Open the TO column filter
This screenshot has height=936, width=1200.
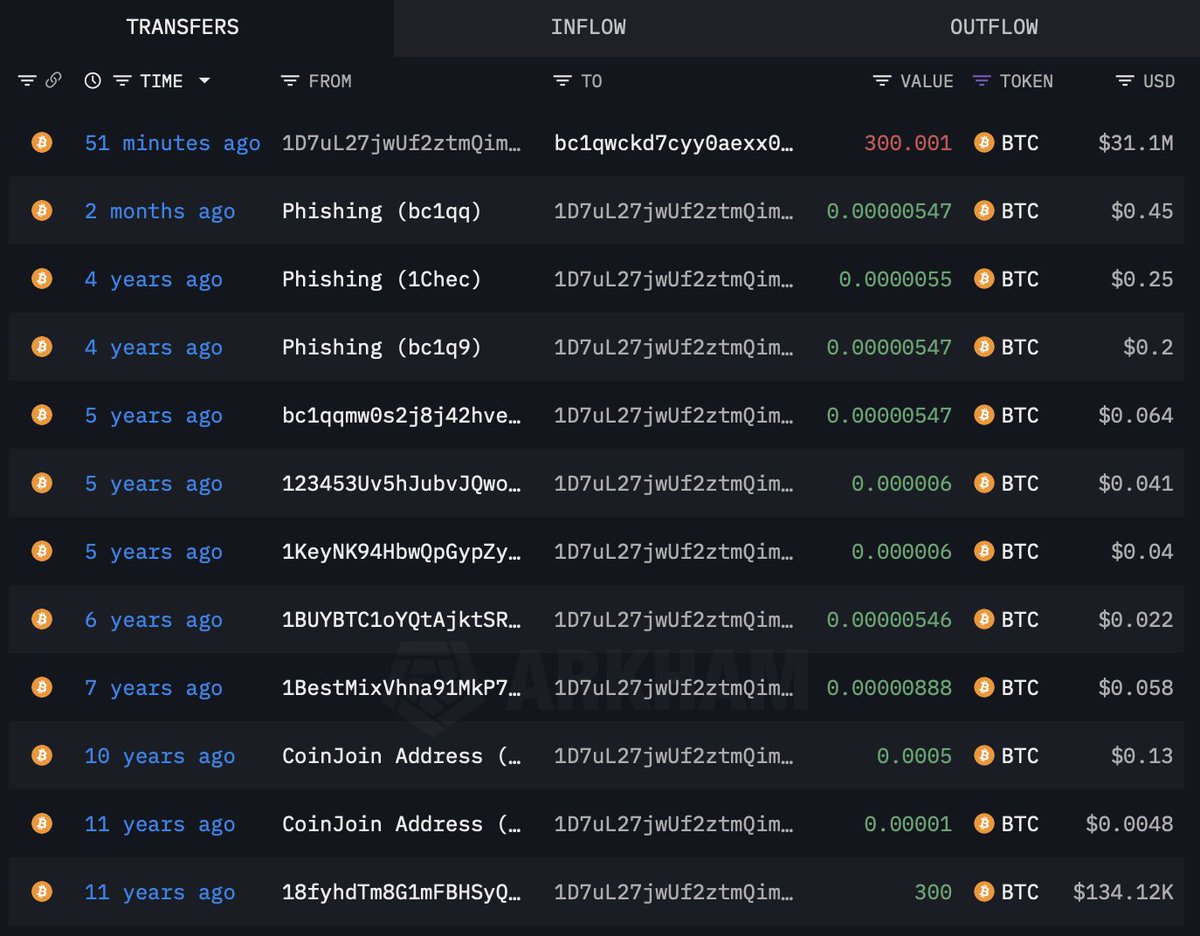pos(563,81)
